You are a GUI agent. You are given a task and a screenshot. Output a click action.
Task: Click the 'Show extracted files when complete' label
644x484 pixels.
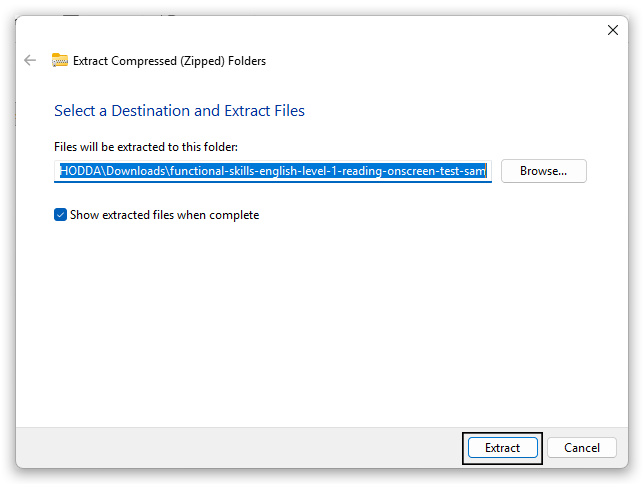[x=164, y=215]
